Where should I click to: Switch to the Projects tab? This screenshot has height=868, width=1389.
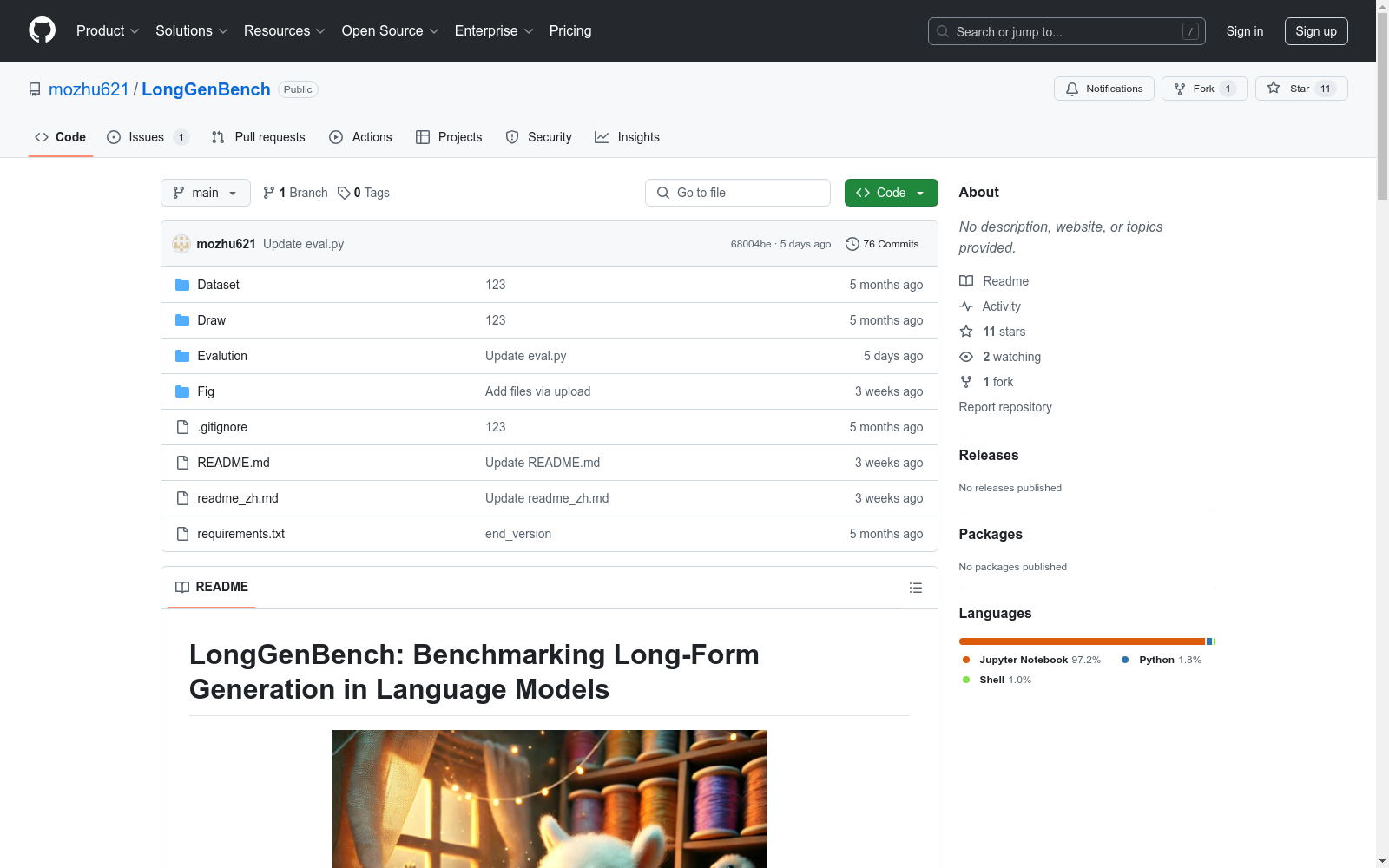[449, 137]
